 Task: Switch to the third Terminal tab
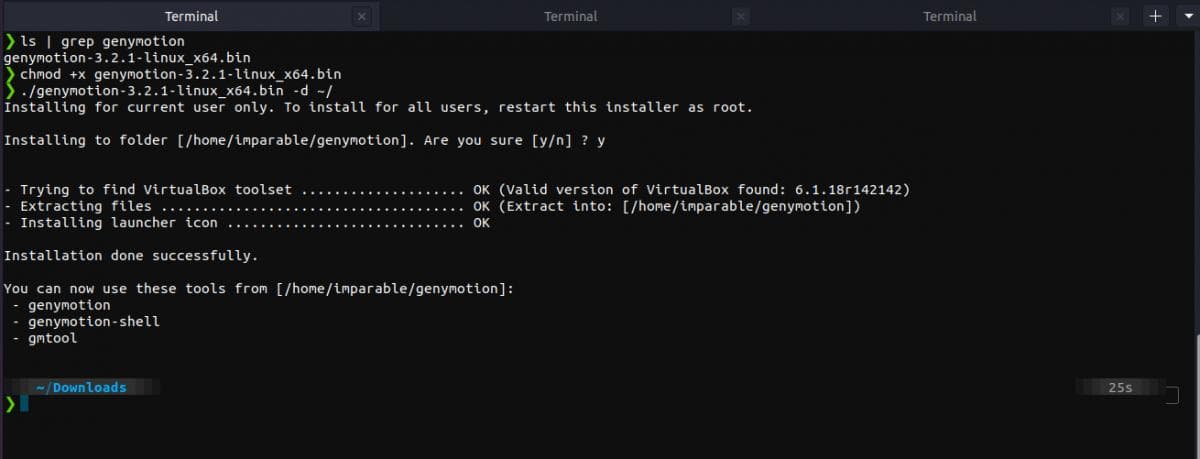point(949,16)
